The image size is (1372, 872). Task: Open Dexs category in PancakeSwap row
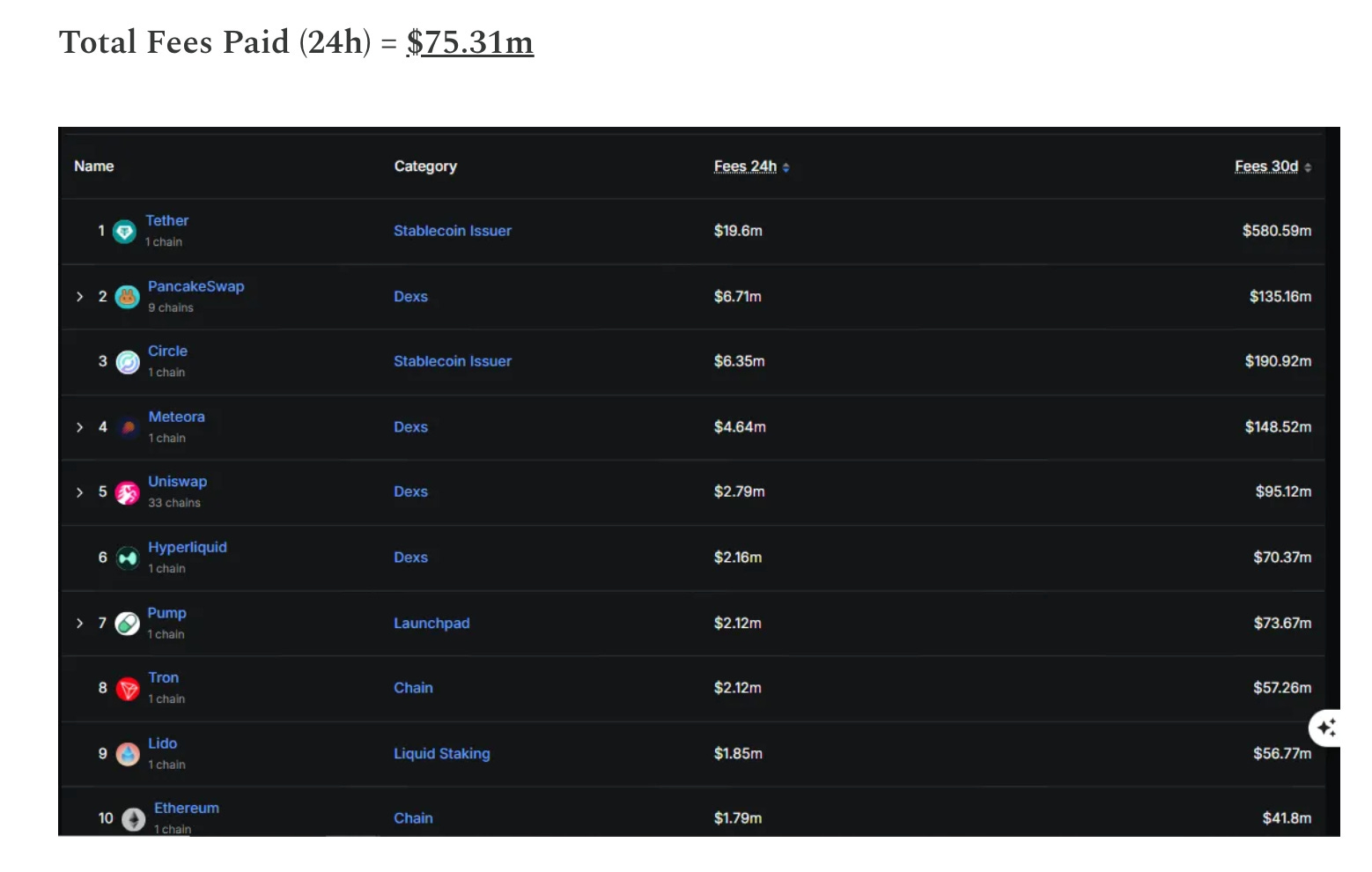[411, 297]
